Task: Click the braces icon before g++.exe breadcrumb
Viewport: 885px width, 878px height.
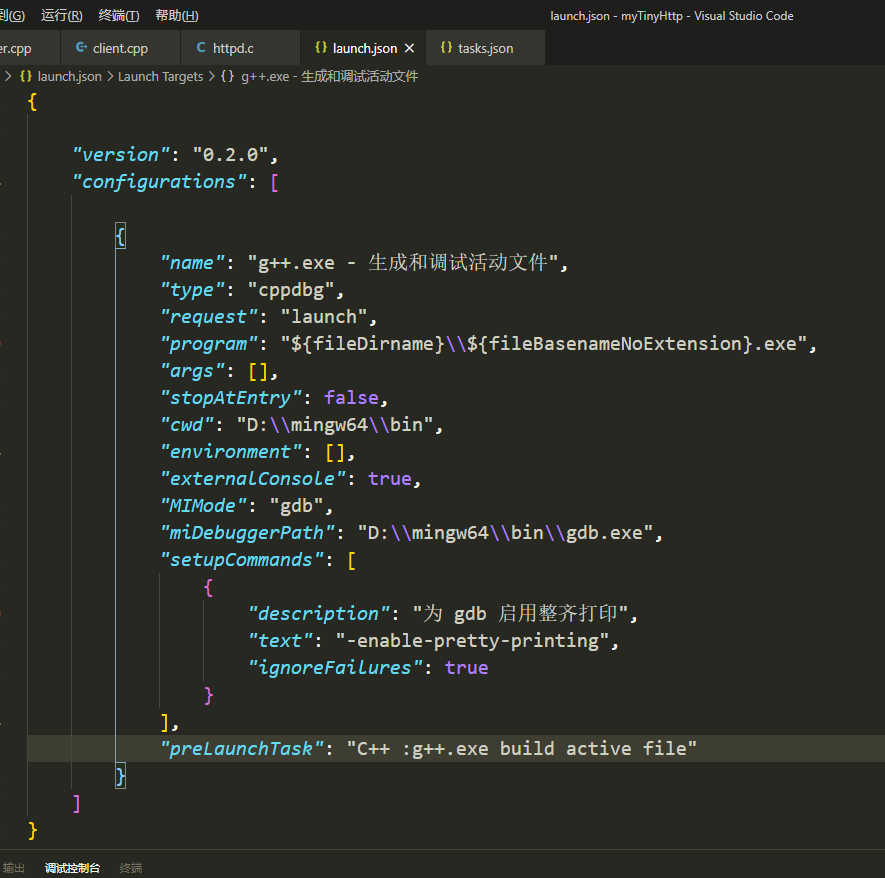Action: 227,76
